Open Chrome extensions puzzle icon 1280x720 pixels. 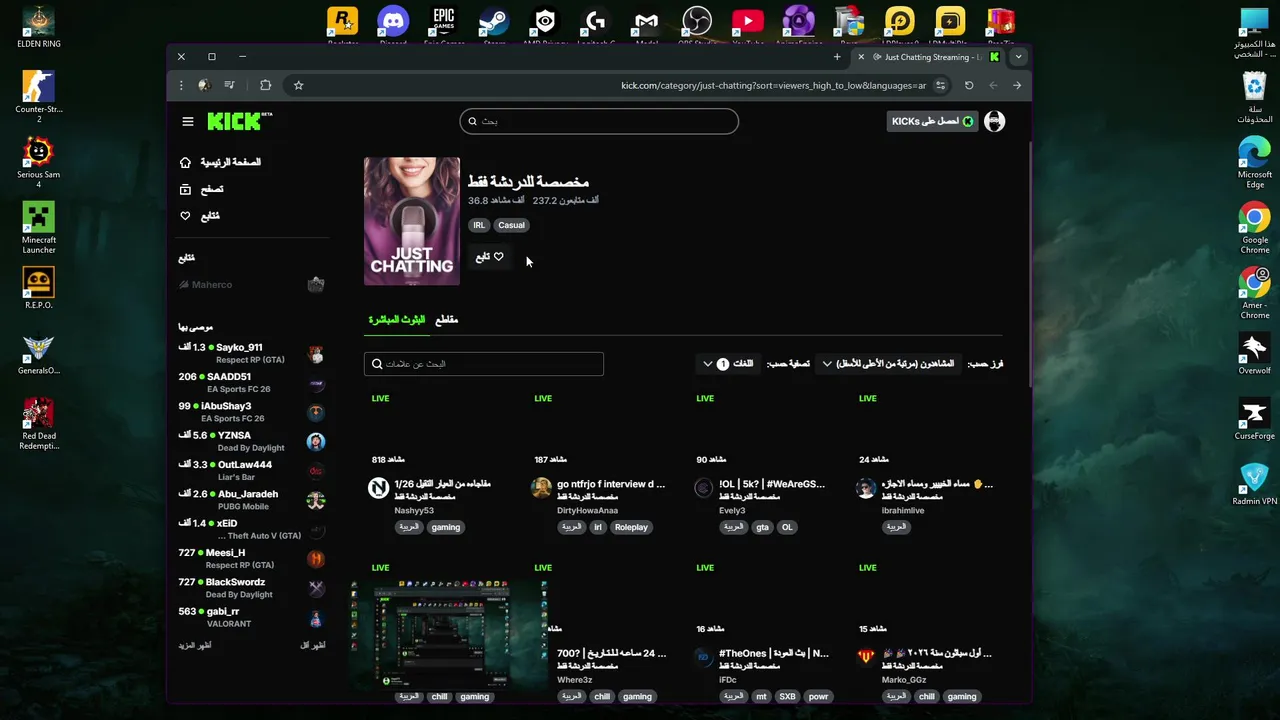coord(265,85)
